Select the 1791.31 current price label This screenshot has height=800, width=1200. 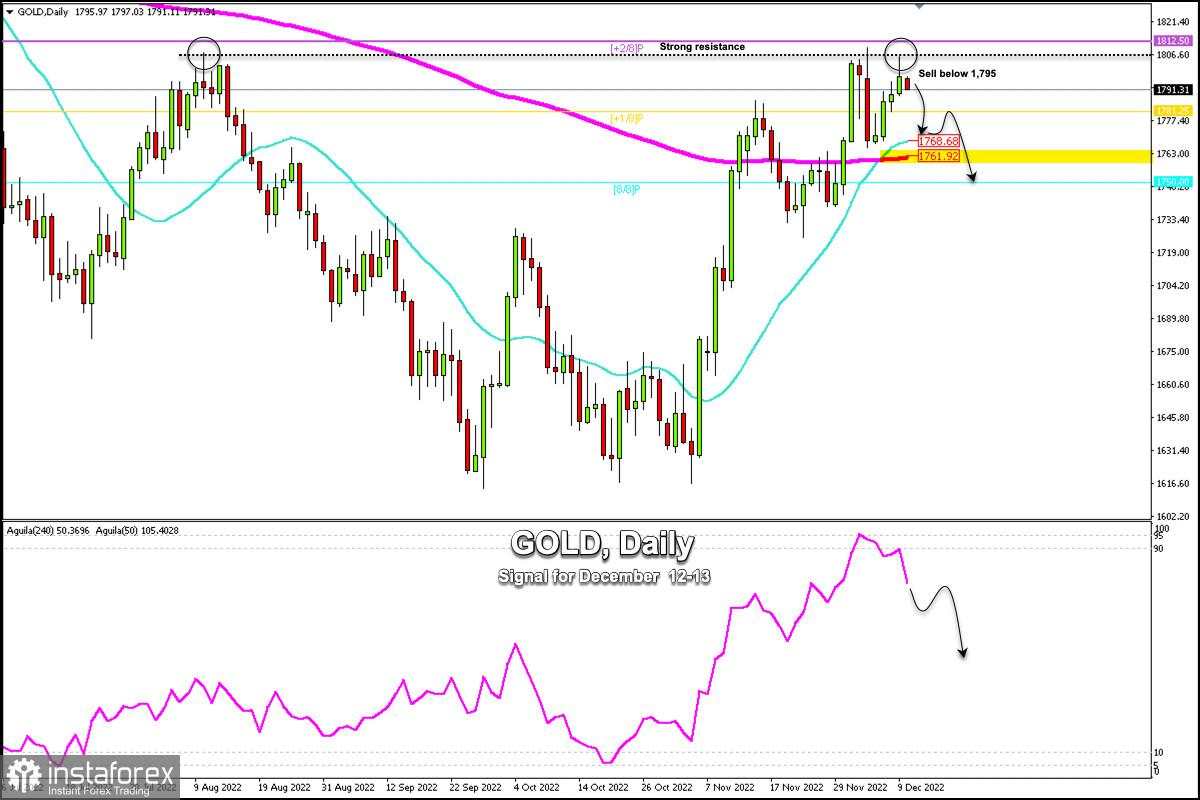coord(1172,89)
